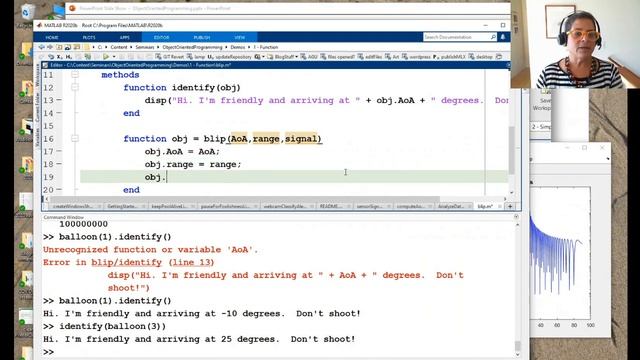Select Seminars in the address path
The width and height of the screenshot is (640, 360).
pyautogui.click(x=145, y=47)
